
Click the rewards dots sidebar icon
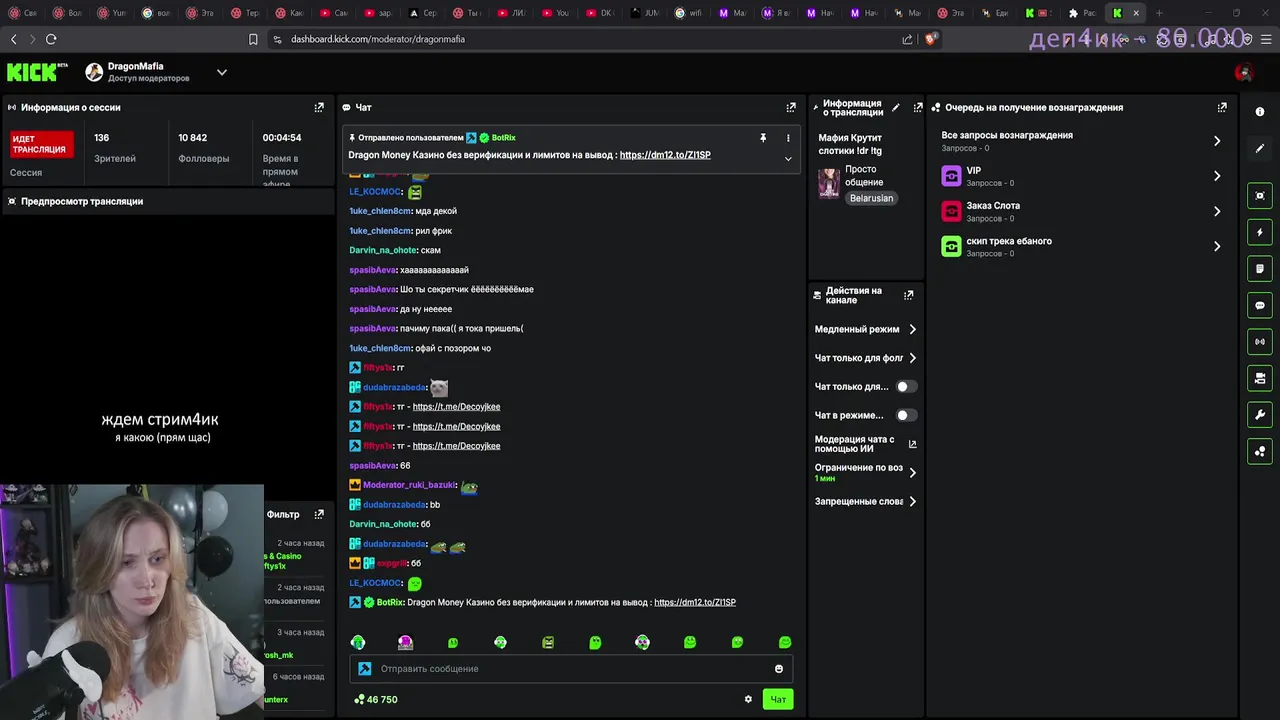(x=1260, y=451)
